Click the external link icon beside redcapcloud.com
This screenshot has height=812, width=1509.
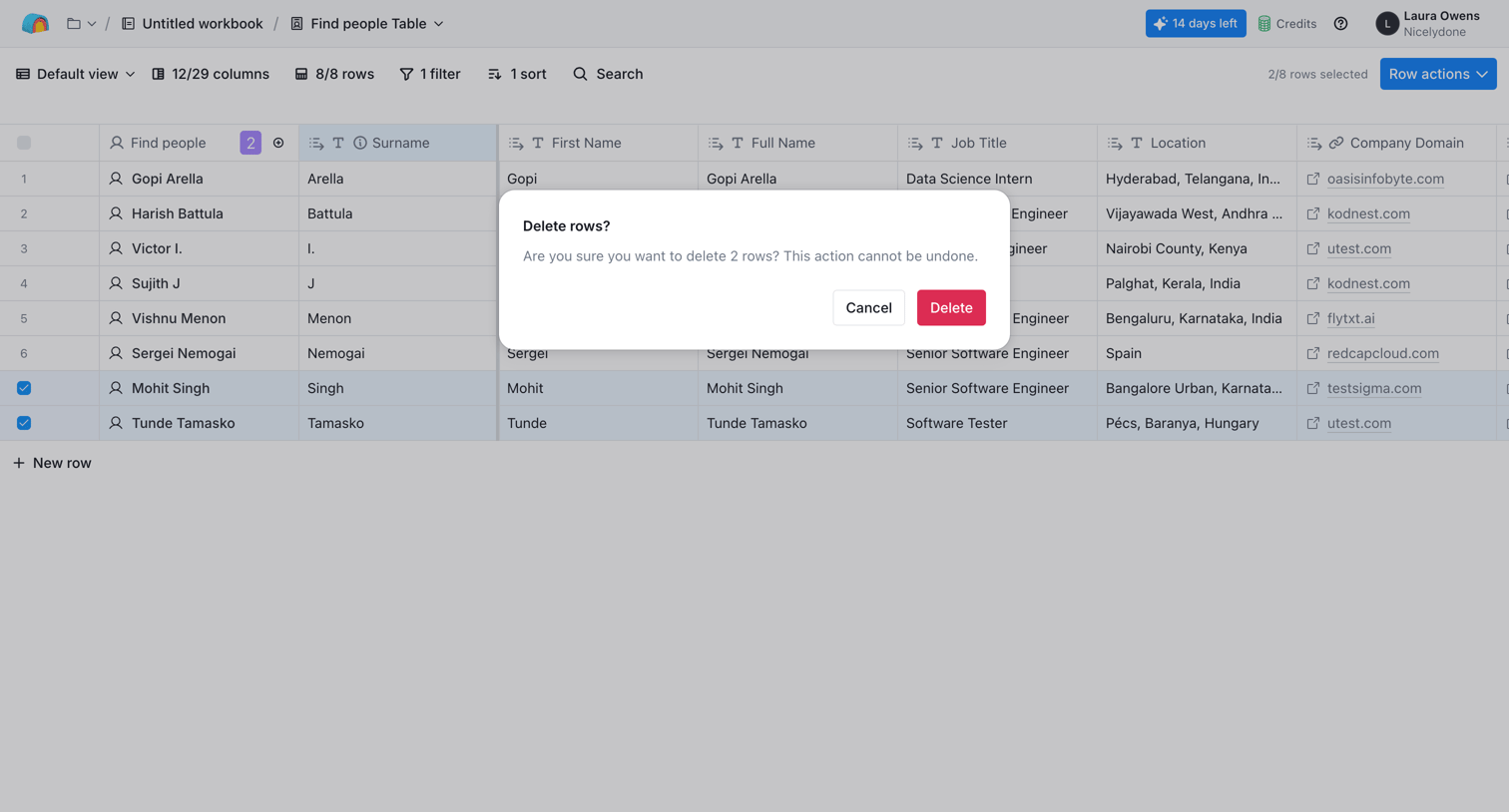tap(1313, 353)
